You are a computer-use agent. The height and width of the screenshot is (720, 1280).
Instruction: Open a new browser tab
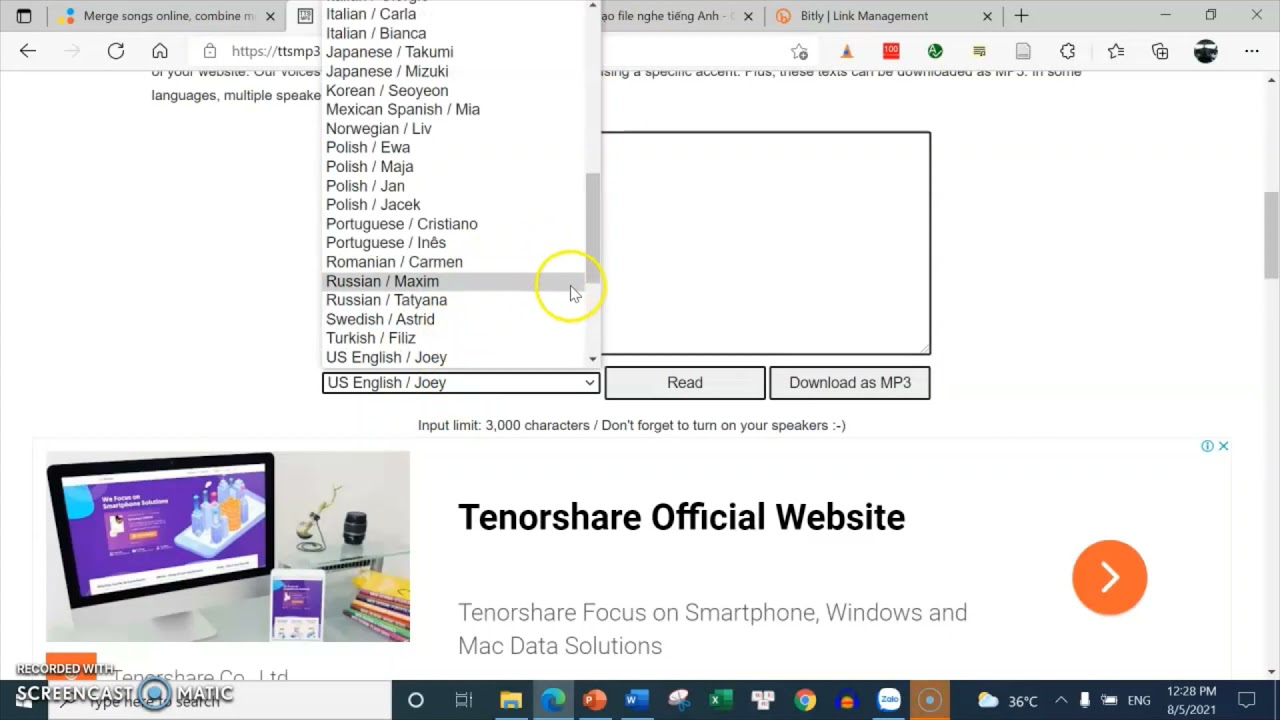pyautogui.click(x=1021, y=16)
